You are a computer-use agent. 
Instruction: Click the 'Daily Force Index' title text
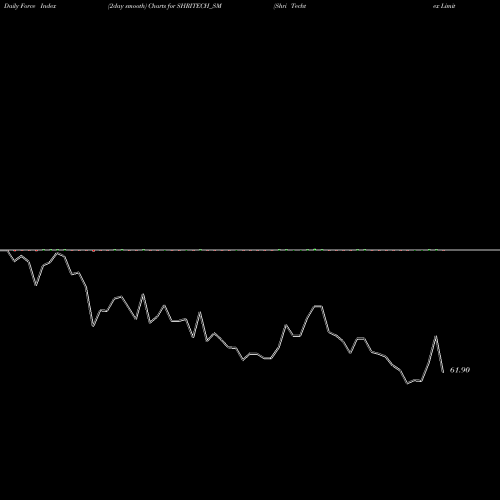30,6
